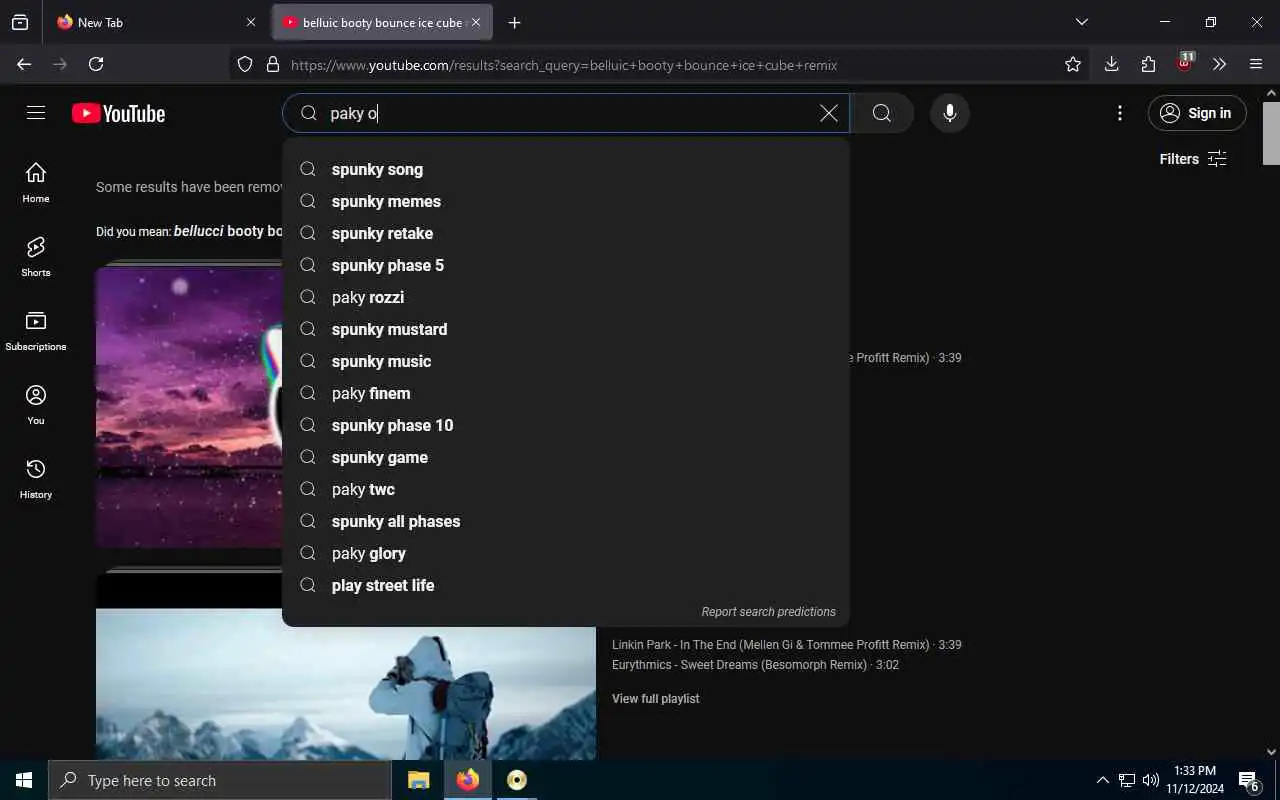Open Firefox application menu

tap(1256, 64)
